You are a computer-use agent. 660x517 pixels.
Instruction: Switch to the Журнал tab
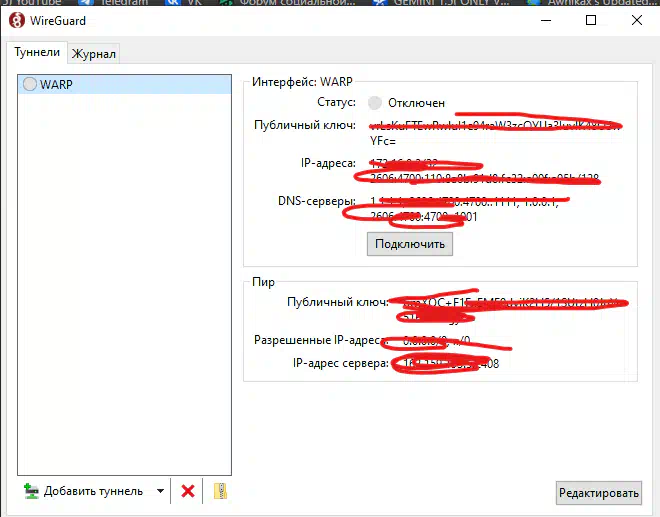[x=93, y=54]
